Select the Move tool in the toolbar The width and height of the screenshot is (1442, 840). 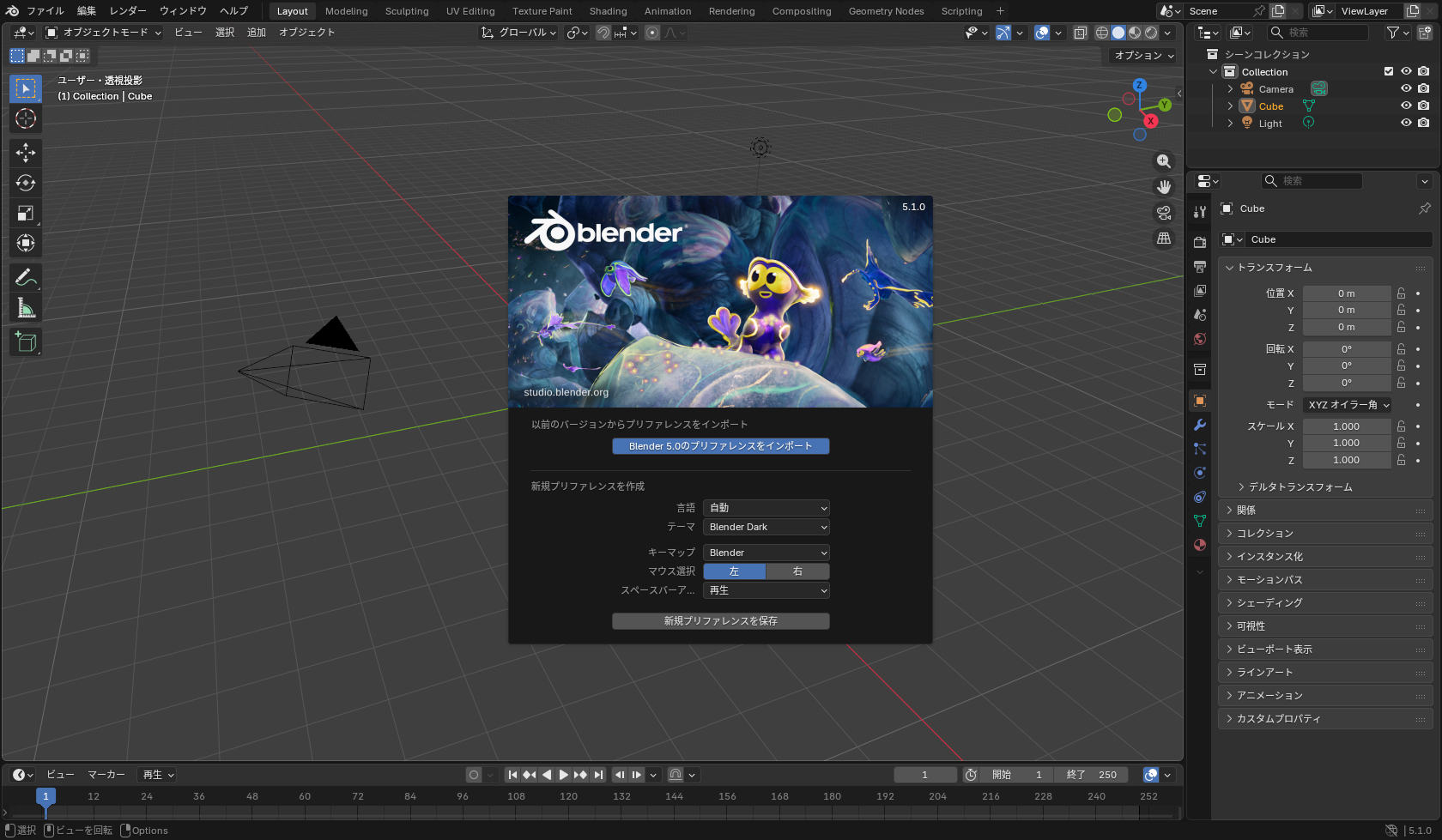[x=26, y=153]
